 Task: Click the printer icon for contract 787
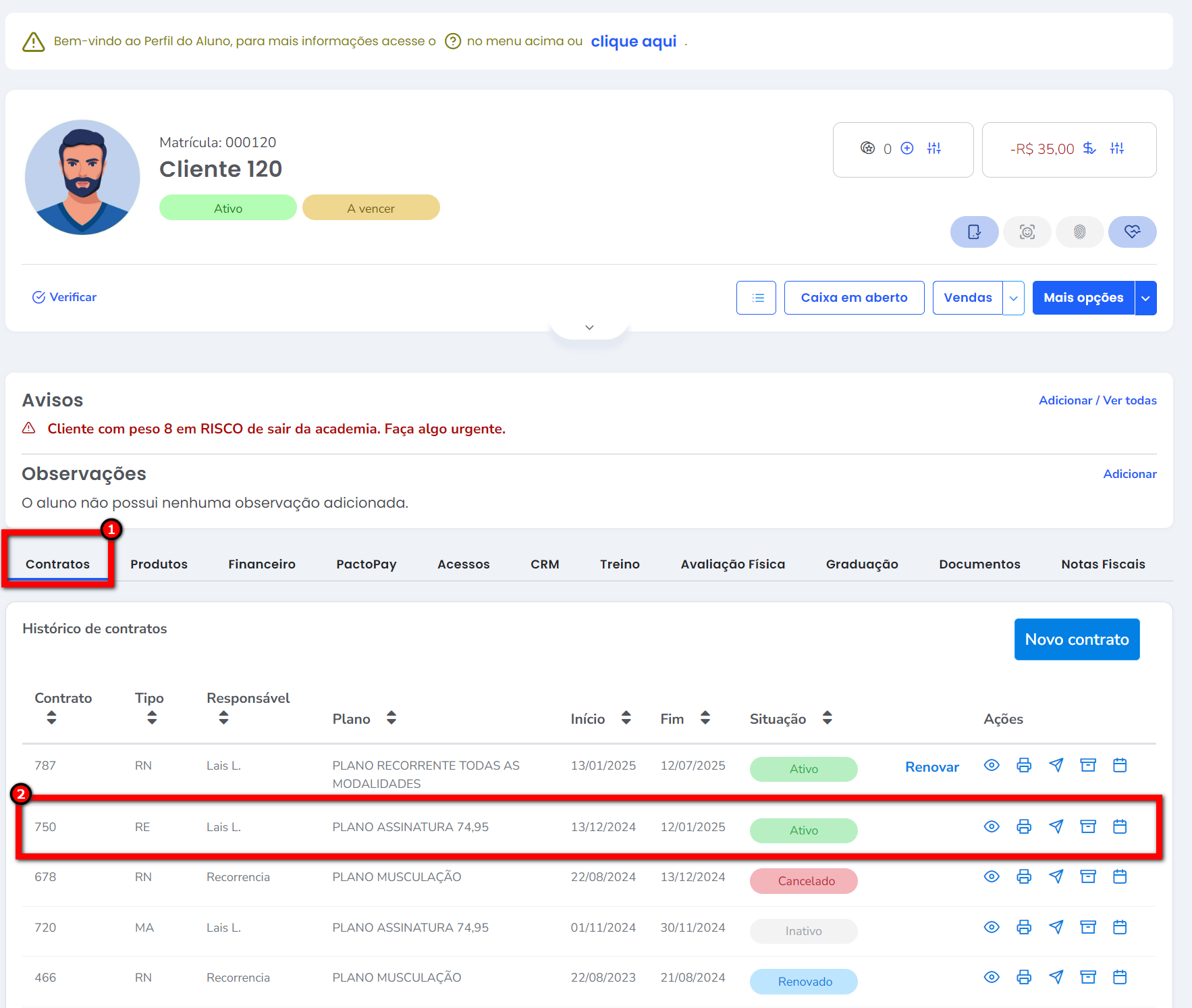[1024, 765]
